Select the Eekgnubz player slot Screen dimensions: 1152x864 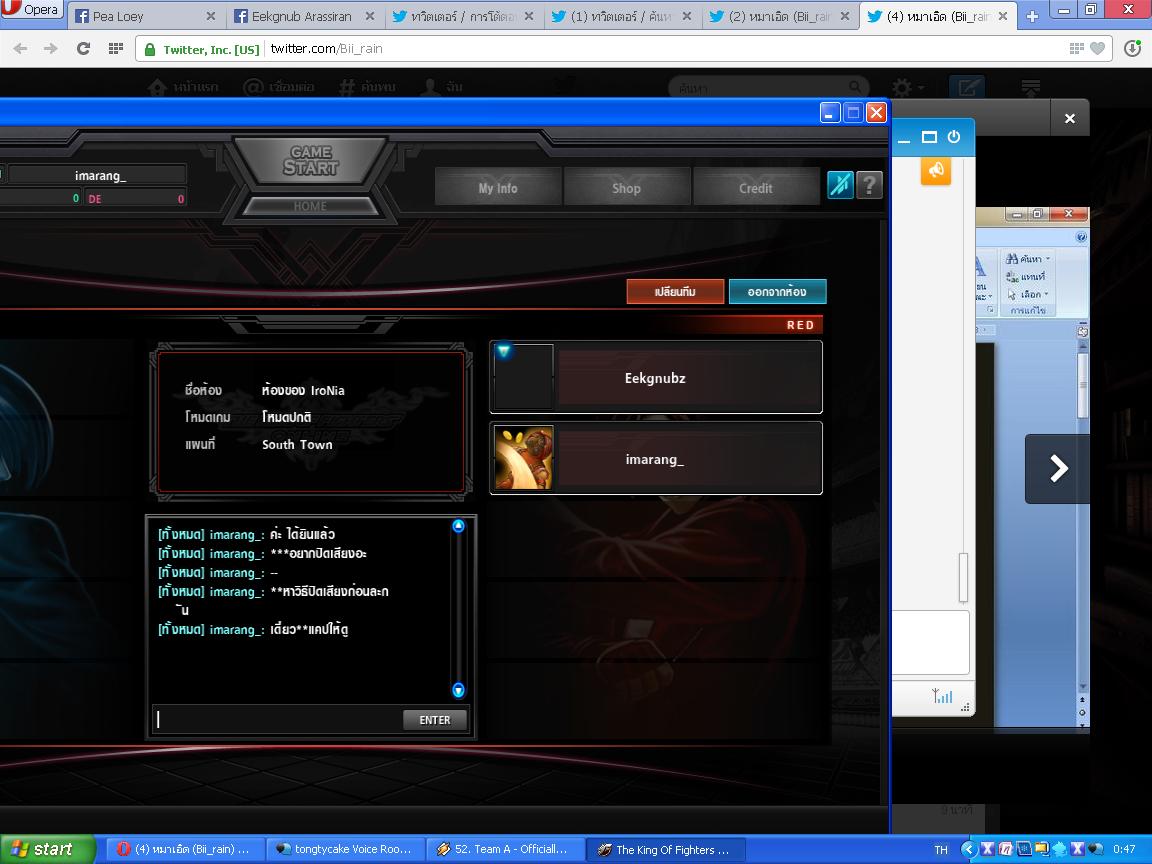[655, 377]
